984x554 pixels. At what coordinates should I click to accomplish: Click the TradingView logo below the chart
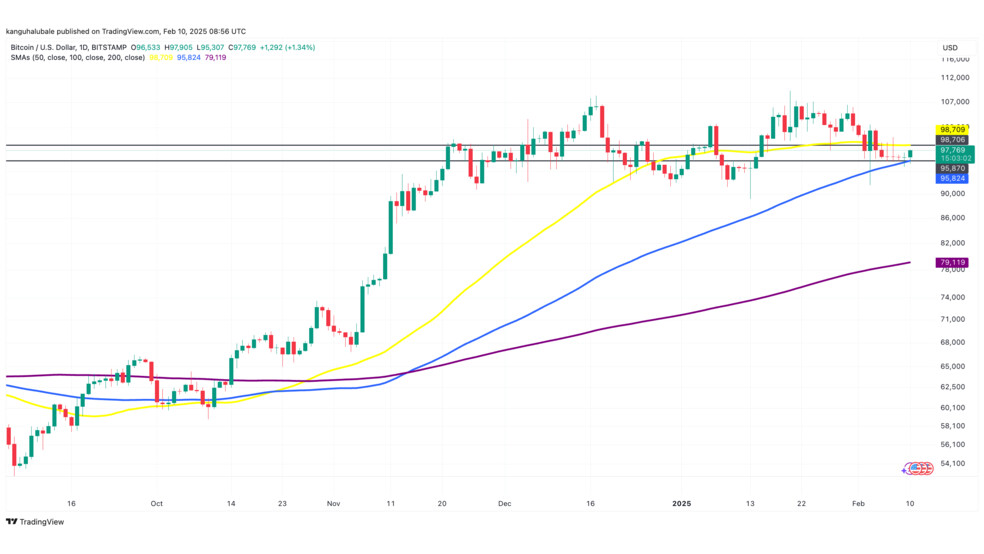[35, 521]
